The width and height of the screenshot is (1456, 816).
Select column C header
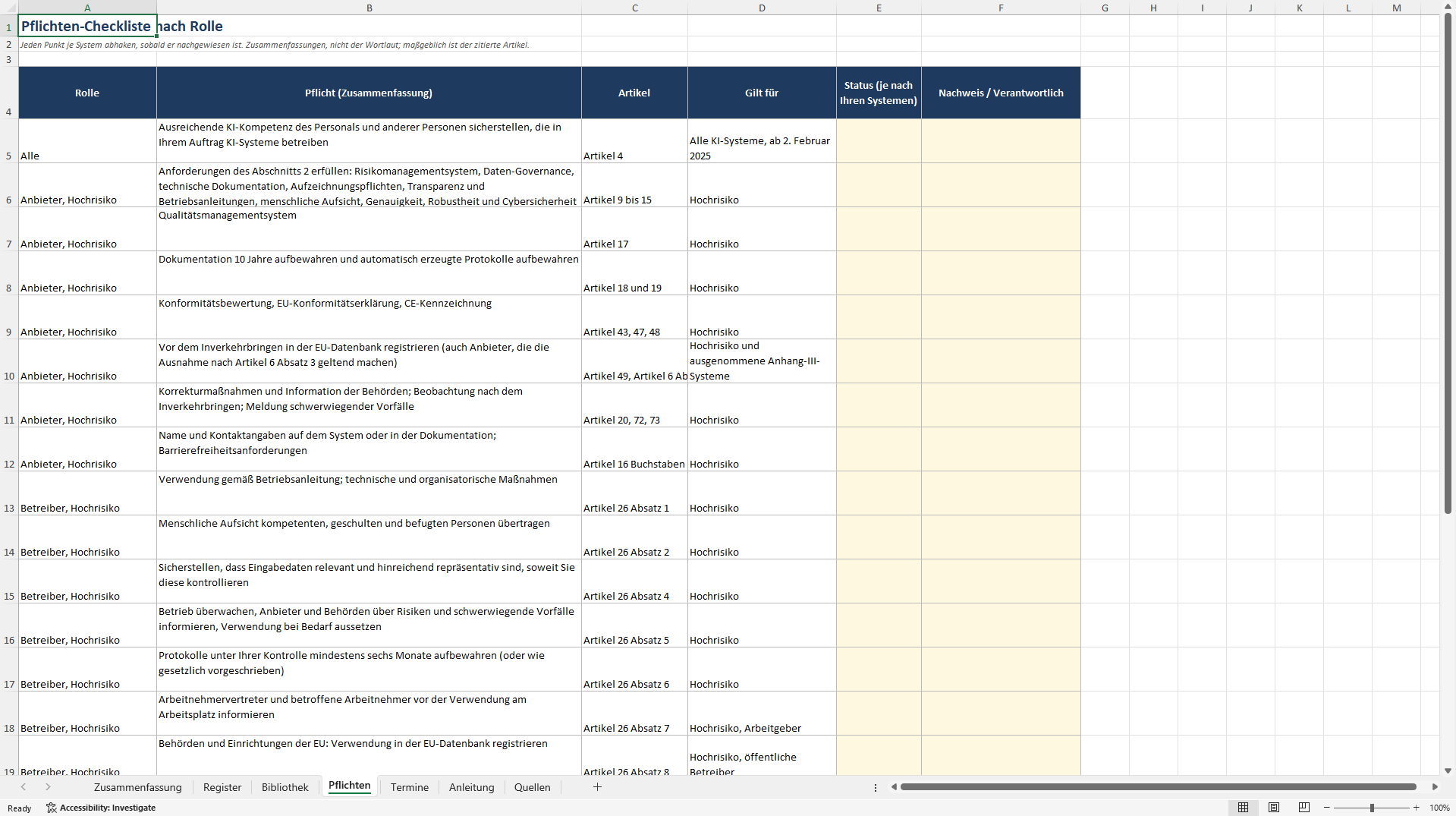pyautogui.click(x=634, y=8)
